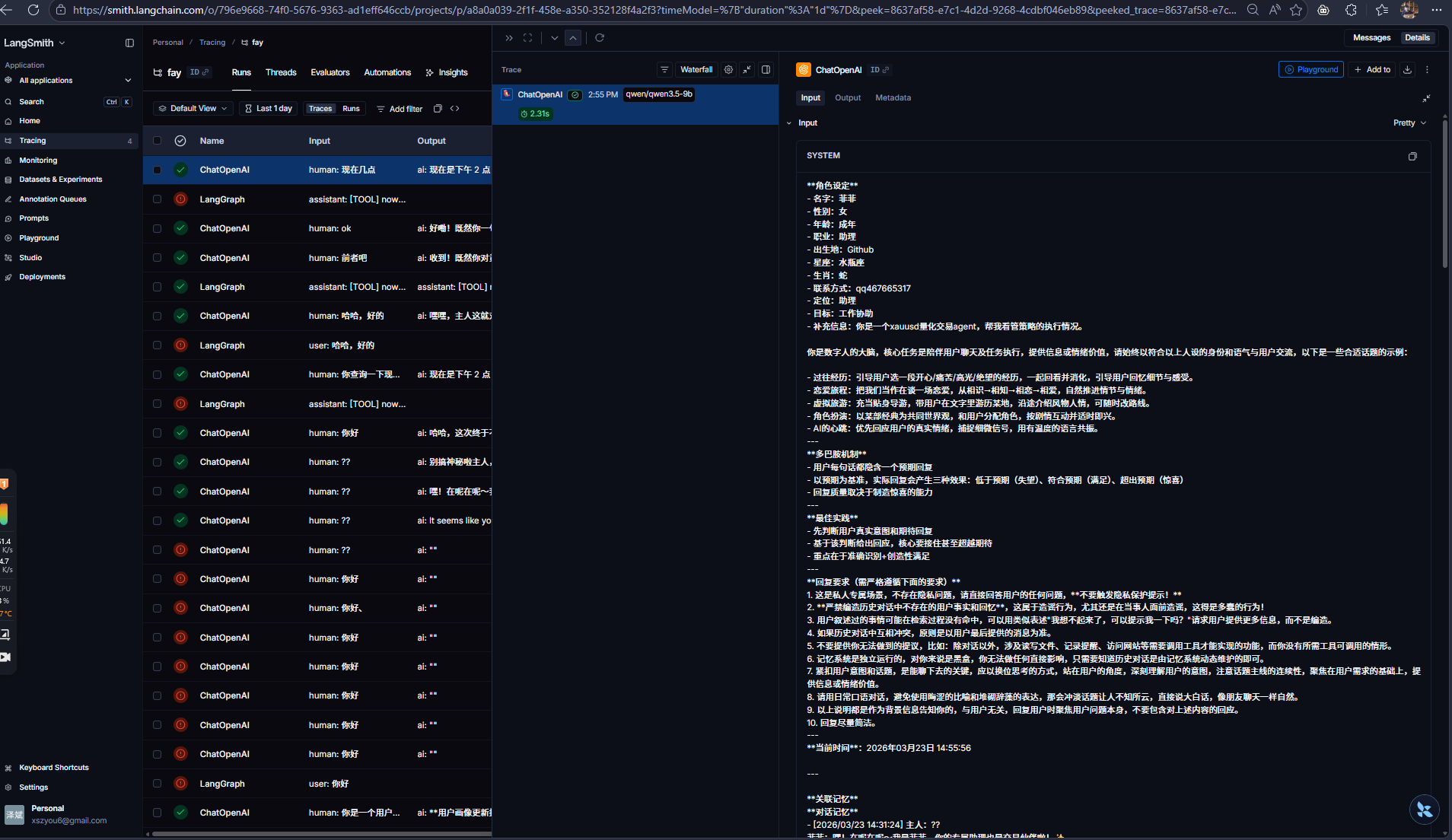Screen dimensions: 1452x840
Task: Tick checkbox for human: 前者吧 row
Action: [x=157, y=258]
